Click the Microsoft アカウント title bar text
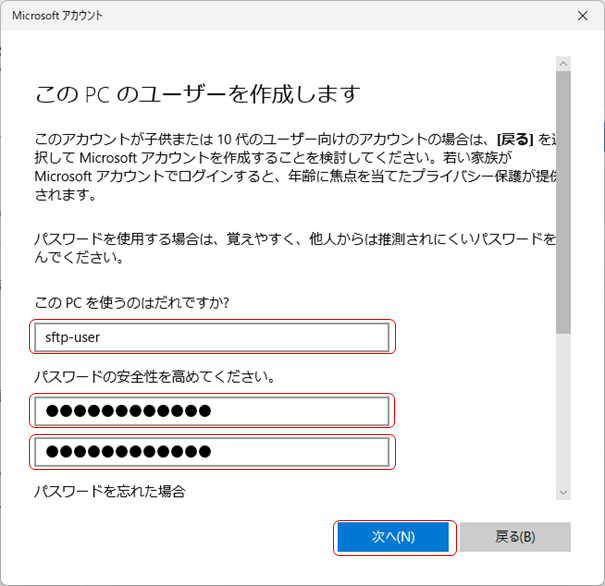Image resolution: width=605 pixels, height=586 pixels. click(x=57, y=16)
